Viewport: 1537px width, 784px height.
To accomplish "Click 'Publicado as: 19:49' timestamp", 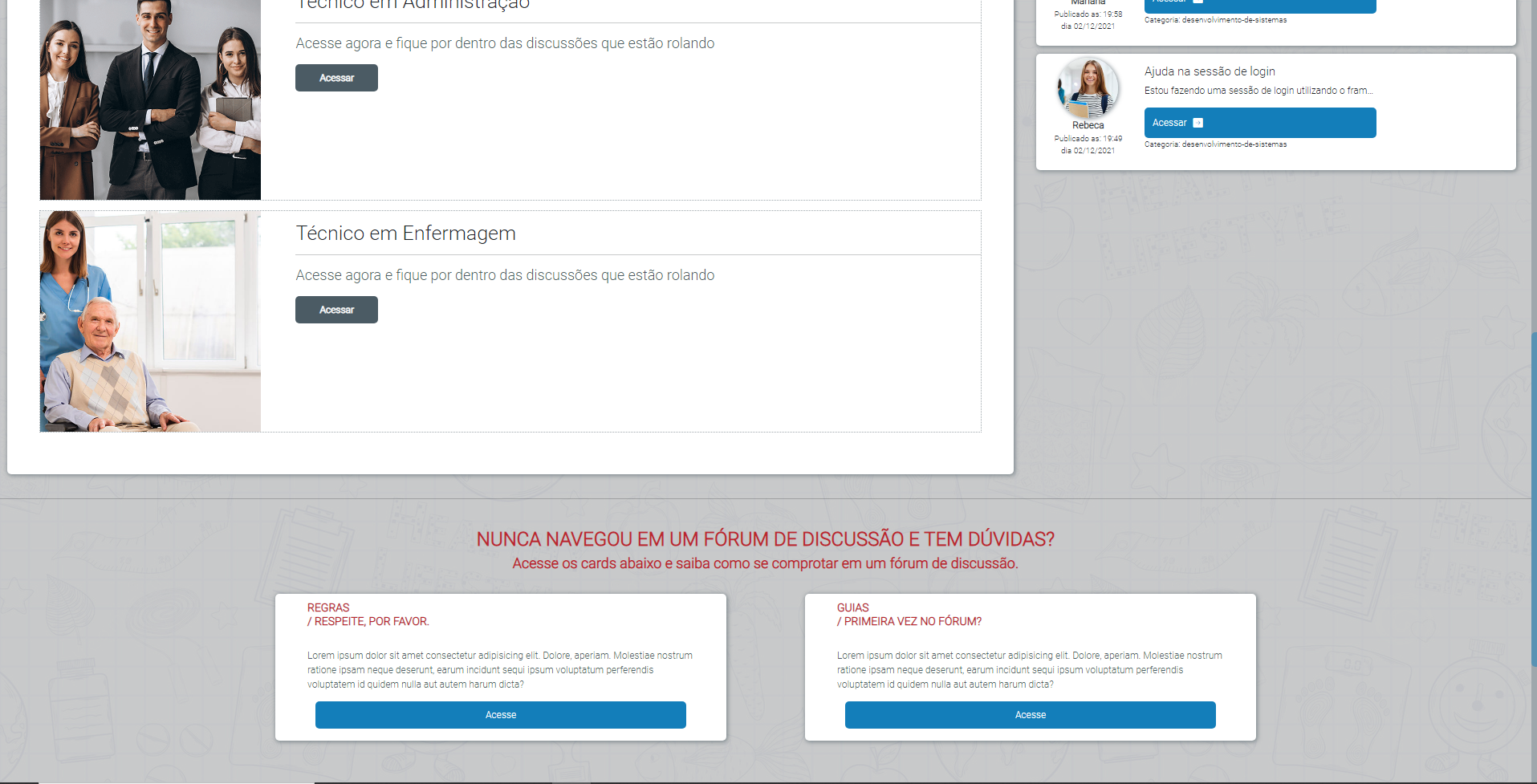I will pyautogui.click(x=1088, y=139).
